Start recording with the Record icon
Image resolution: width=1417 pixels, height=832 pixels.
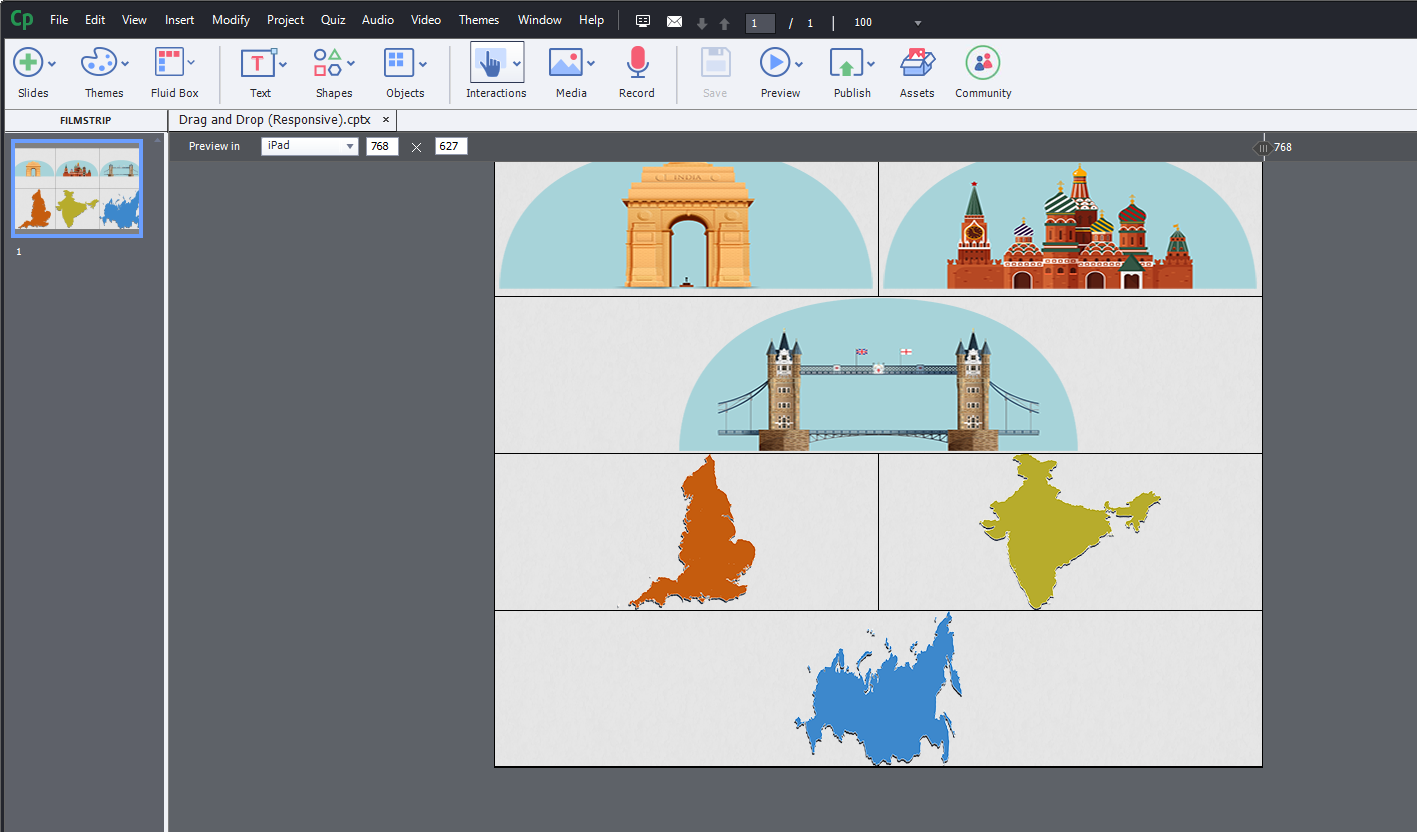pyautogui.click(x=637, y=63)
